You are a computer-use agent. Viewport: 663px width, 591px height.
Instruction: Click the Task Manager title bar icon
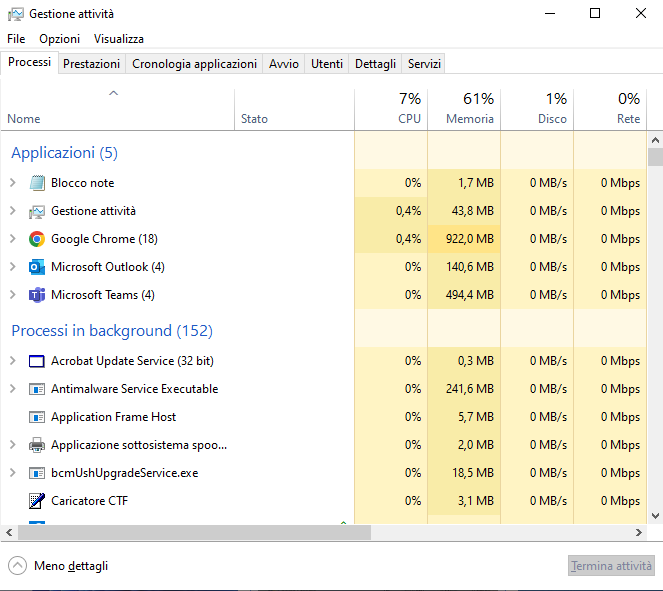point(16,14)
